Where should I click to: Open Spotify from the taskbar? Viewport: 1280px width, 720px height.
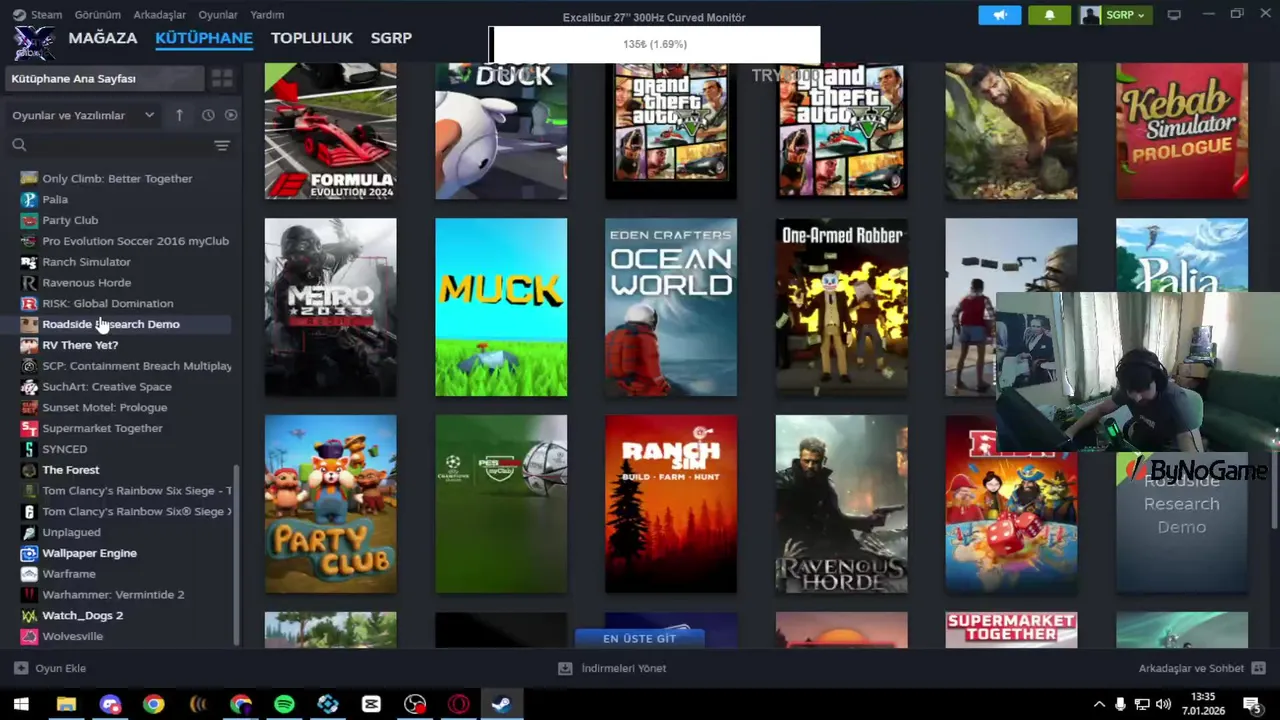[284, 704]
